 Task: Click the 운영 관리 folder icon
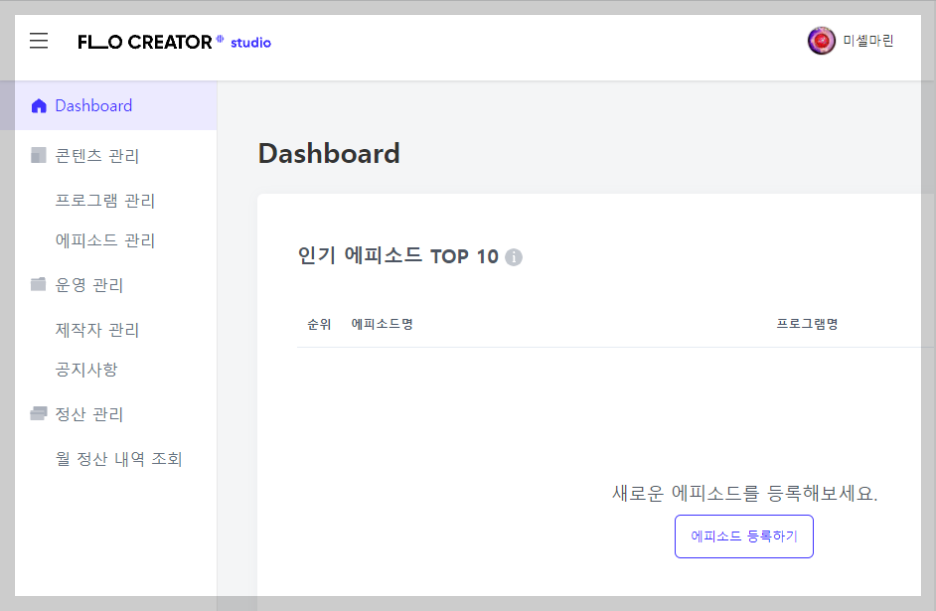tap(38, 284)
